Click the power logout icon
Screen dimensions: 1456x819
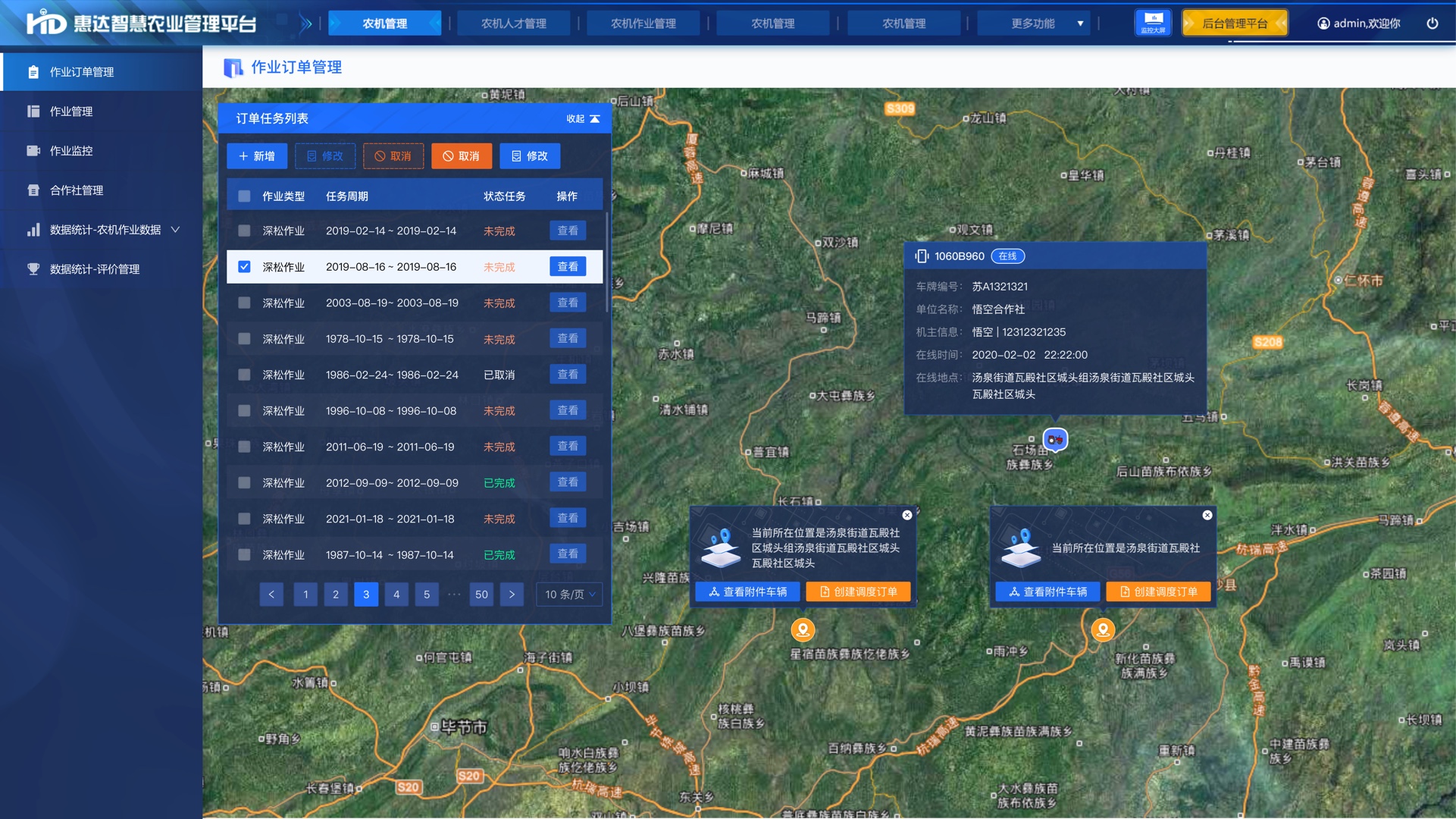(1432, 24)
